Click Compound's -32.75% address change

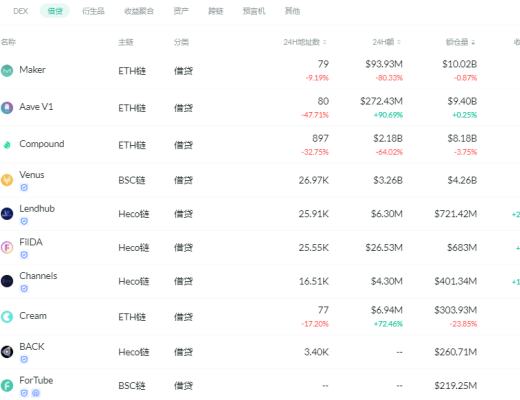[315, 152]
